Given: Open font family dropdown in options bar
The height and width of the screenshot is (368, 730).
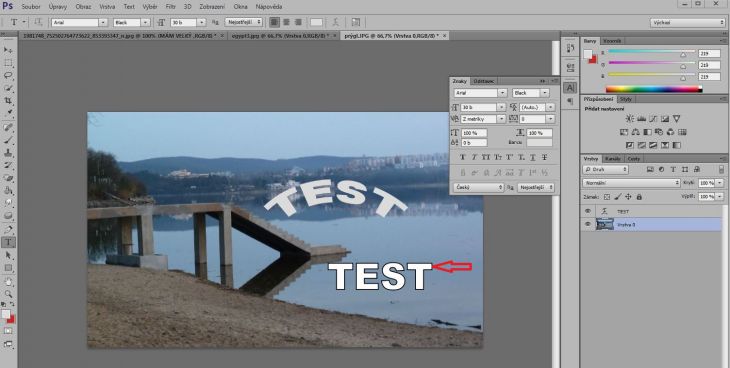Looking at the screenshot, I should coord(79,22).
